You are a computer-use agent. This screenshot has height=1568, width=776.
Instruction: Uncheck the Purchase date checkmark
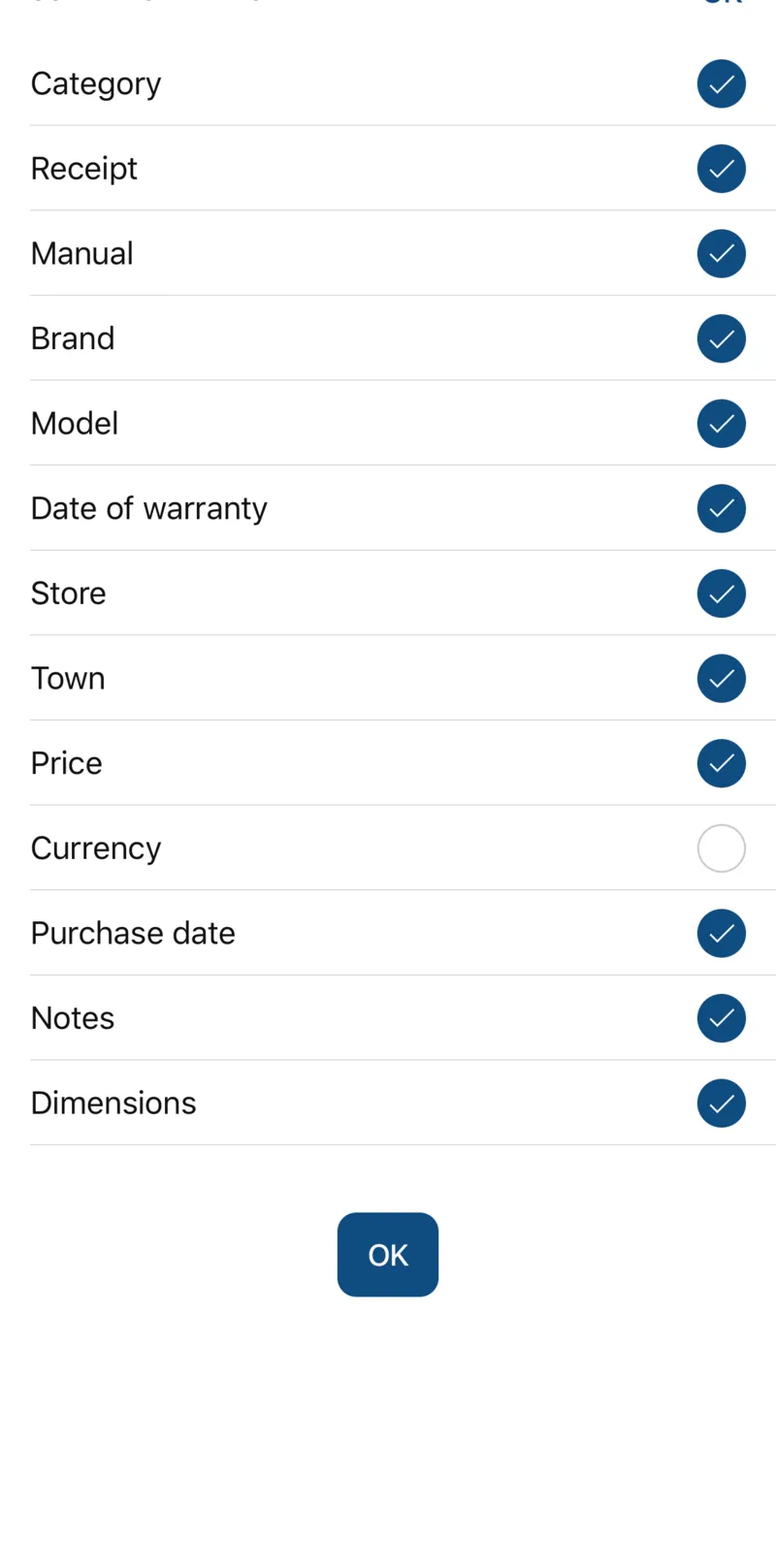721,933
